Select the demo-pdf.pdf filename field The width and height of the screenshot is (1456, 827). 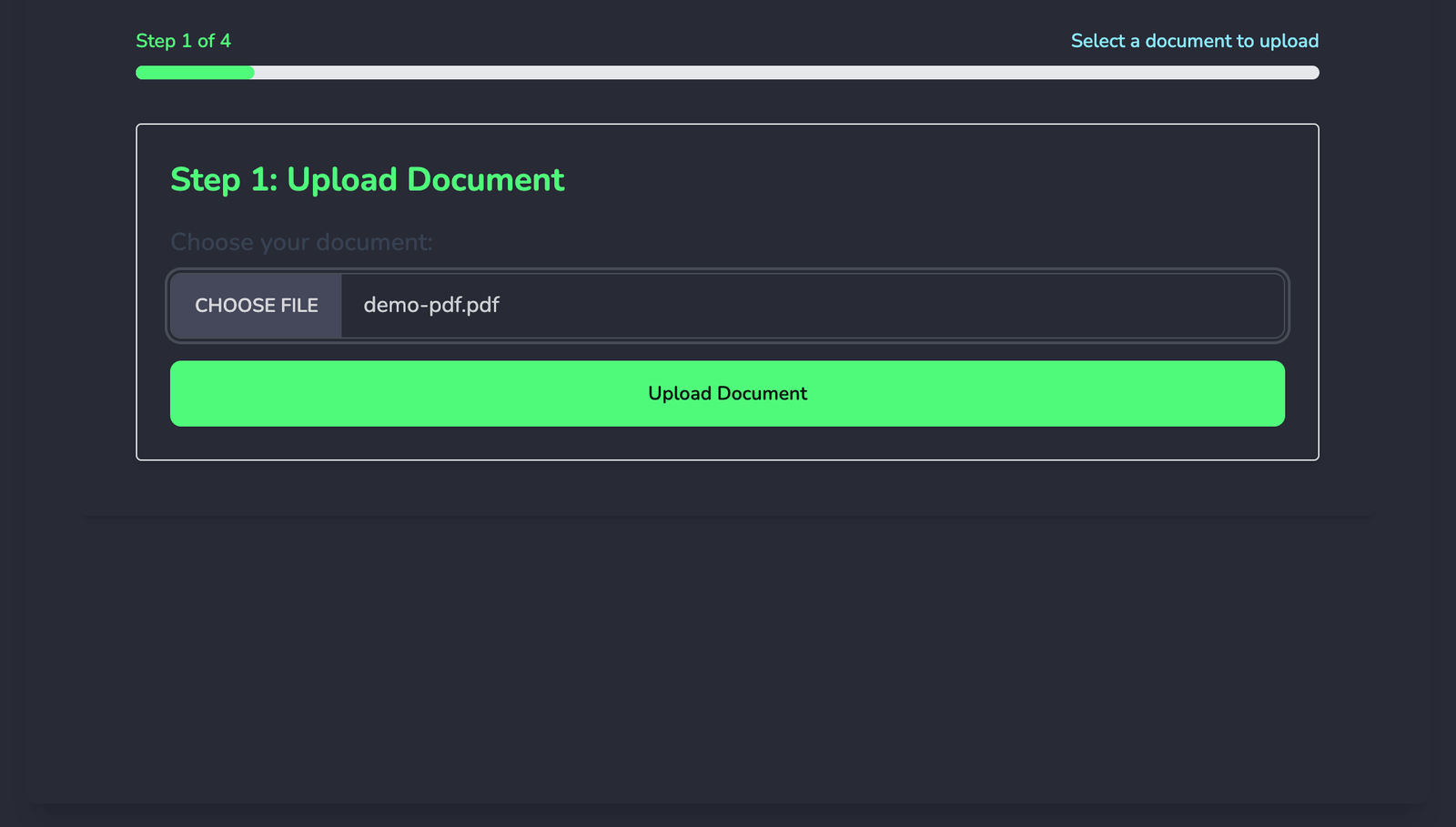(430, 306)
